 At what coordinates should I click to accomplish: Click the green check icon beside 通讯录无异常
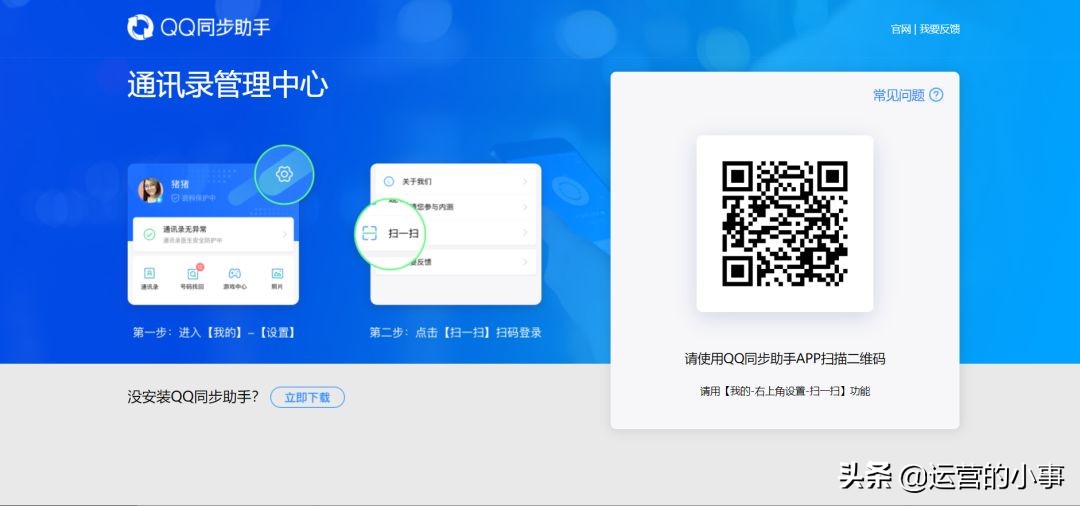point(149,234)
